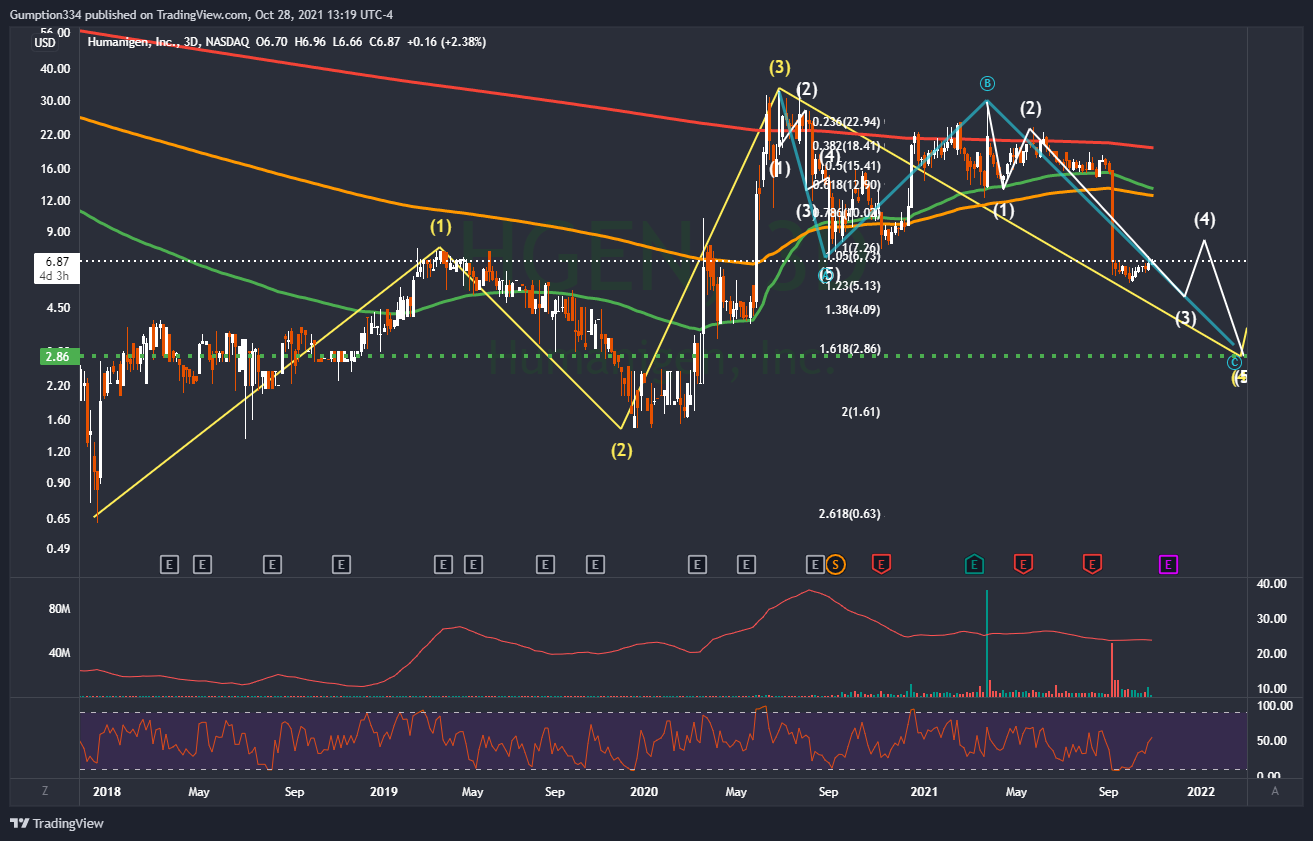
Task: Click the Fibonacci 0.382(18.41) level label
Action: [846, 145]
